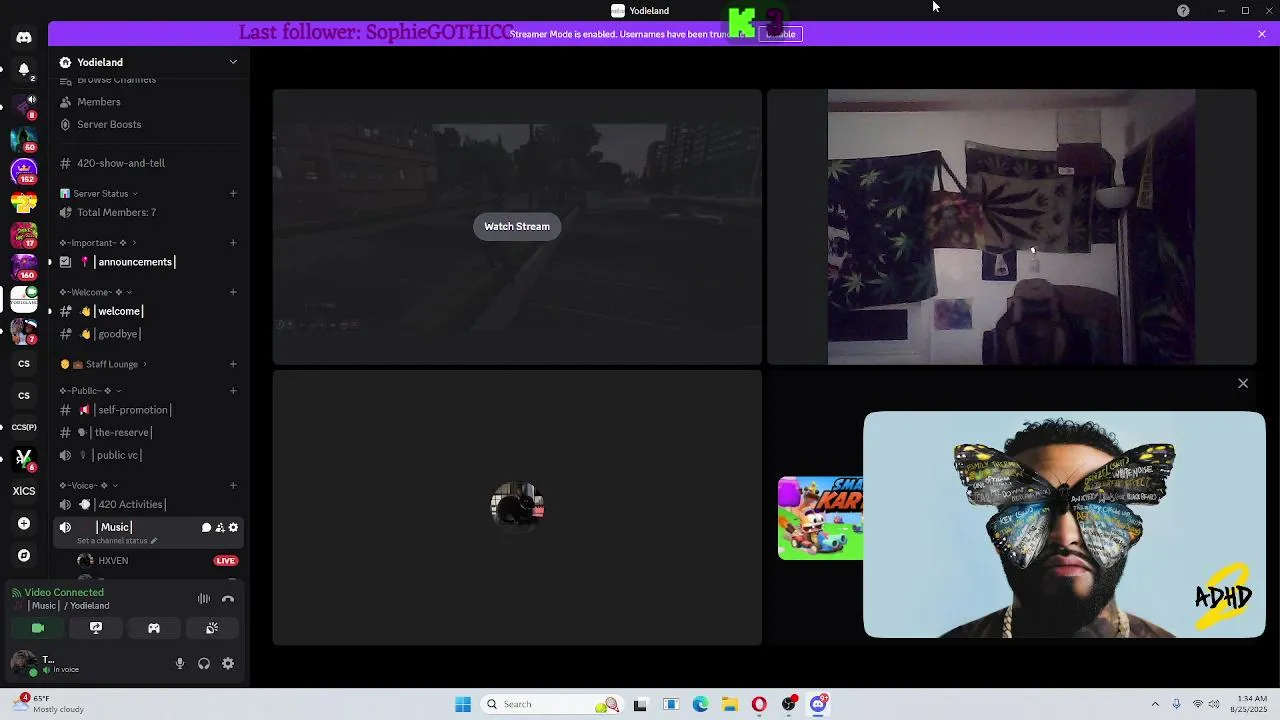Screen dimensions: 1280x720
Task: Expand the Staff Lounge category
Action: [103, 364]
